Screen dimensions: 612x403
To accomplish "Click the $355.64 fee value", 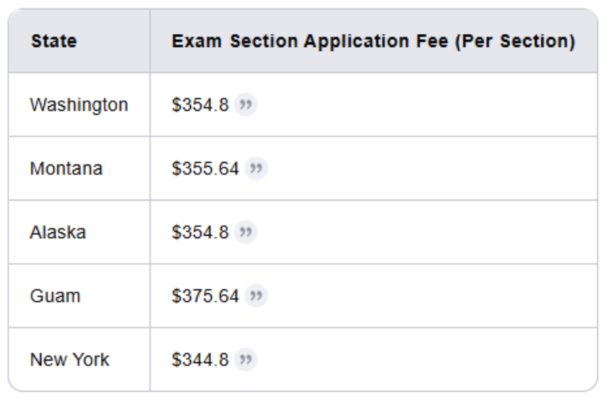I will click(x=205, y=169).
